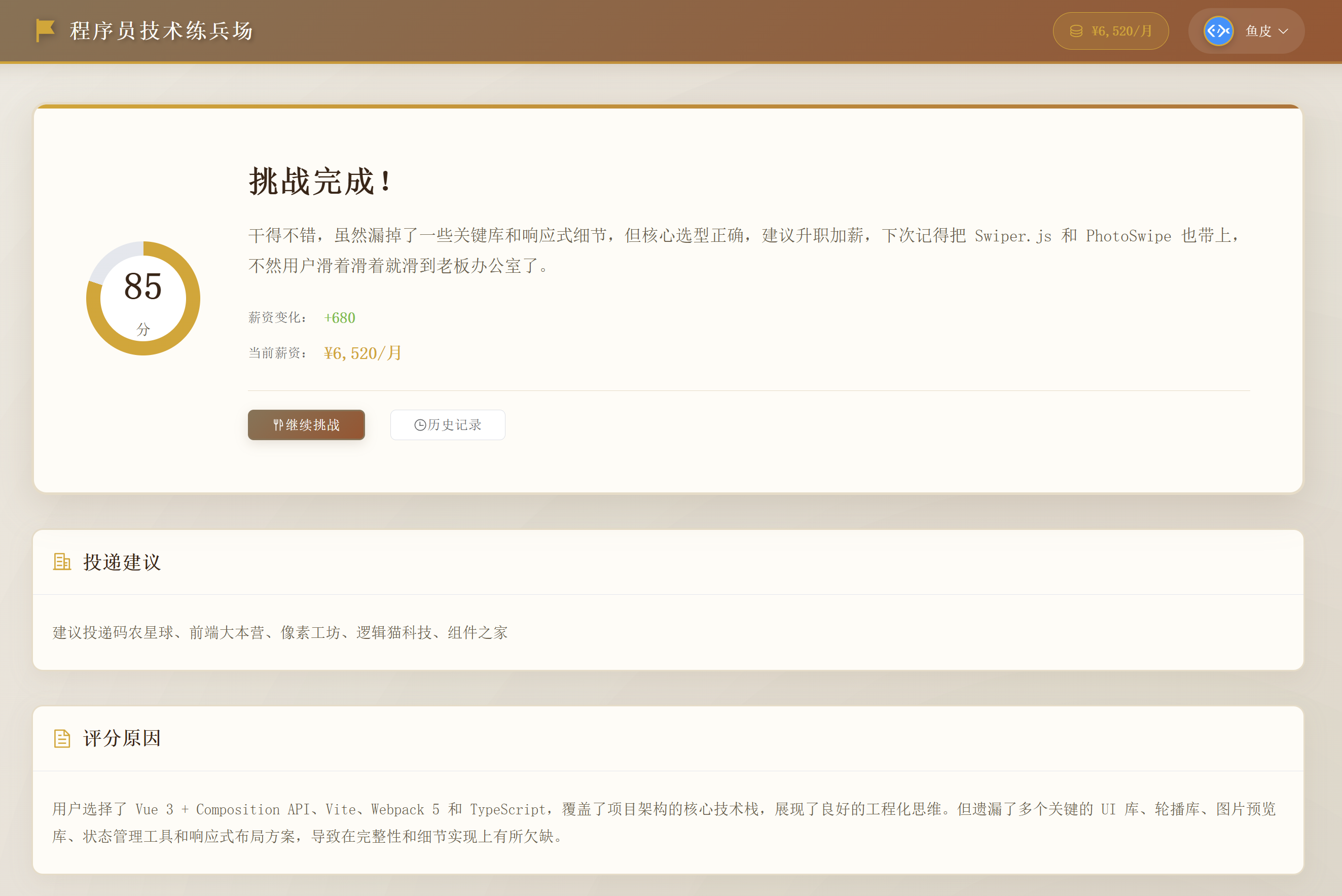Click the yellow flag logo icon
Screen dimensions: 1342x896
45,30
